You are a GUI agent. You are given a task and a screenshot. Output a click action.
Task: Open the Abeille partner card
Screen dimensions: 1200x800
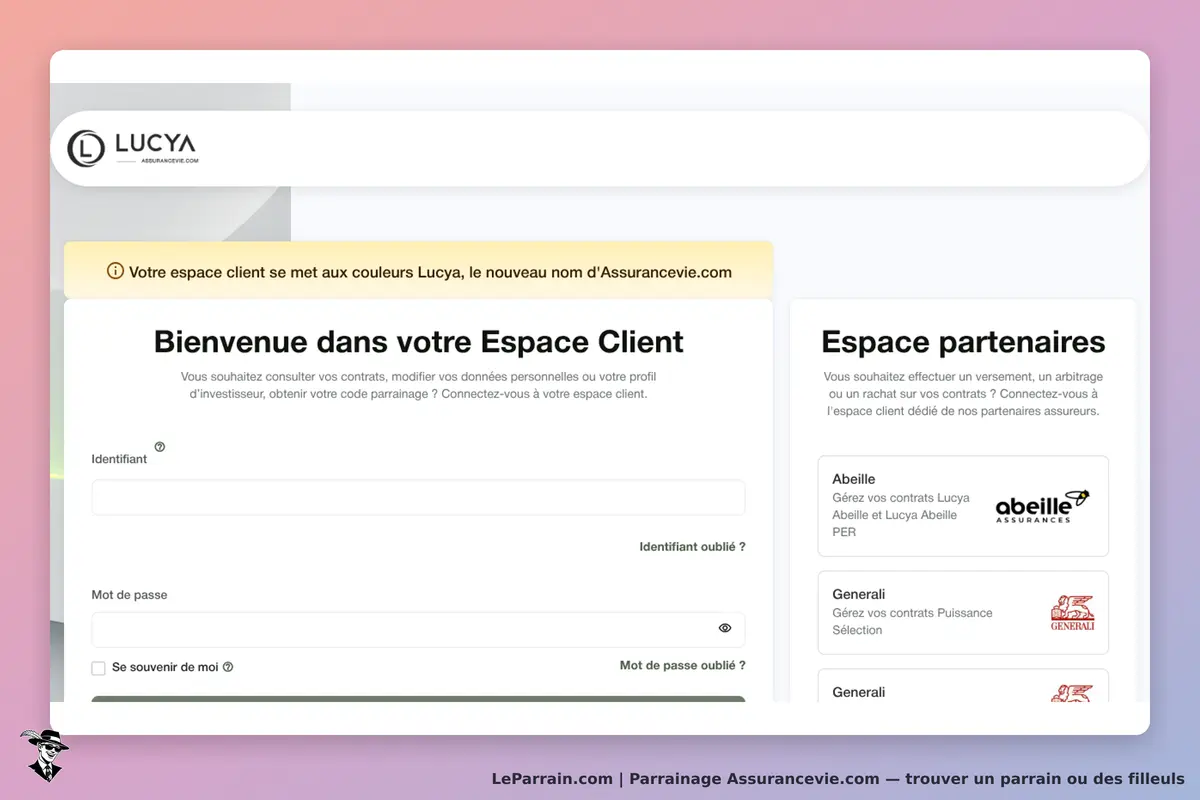pos(963,506)
